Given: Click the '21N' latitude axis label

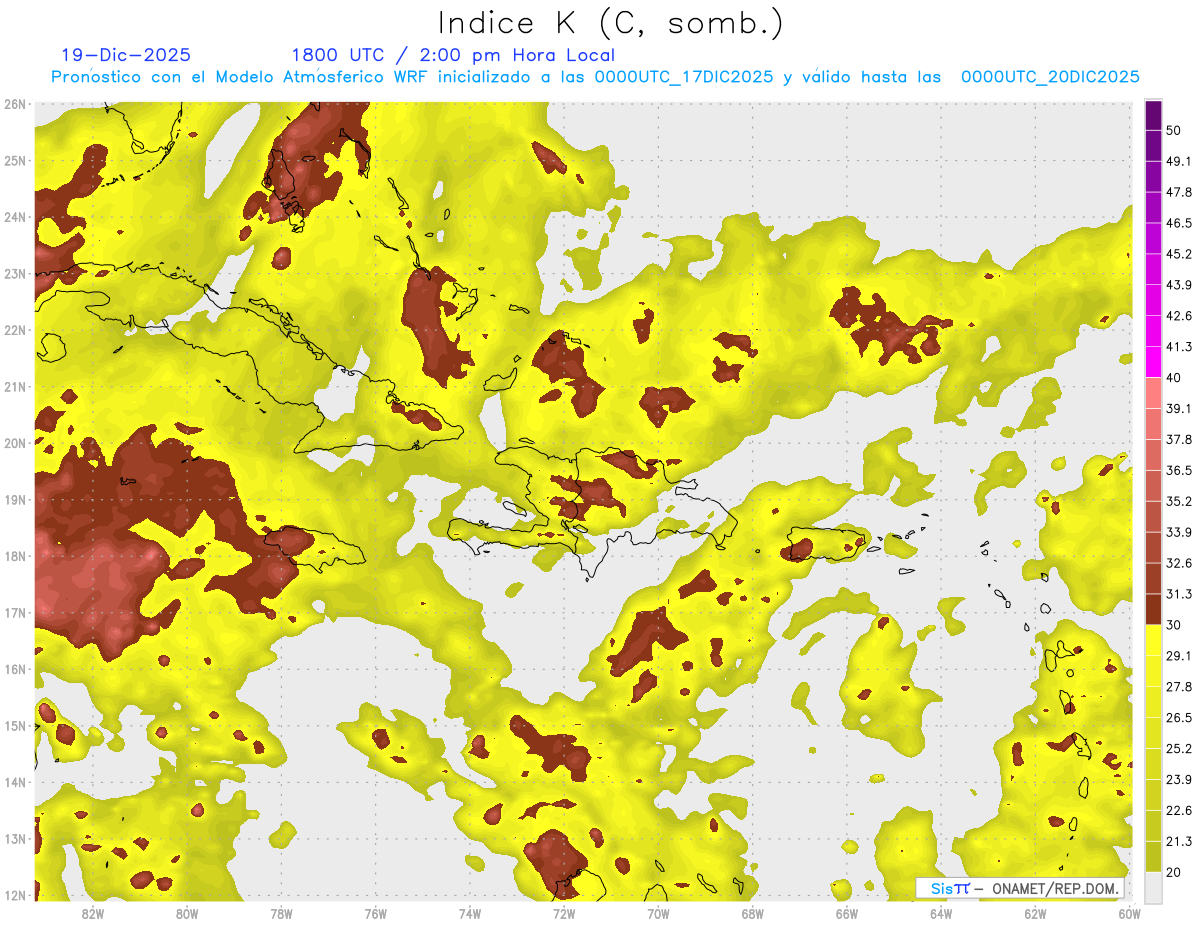Looking at the screenshot, I should click(x=15, y=387).
